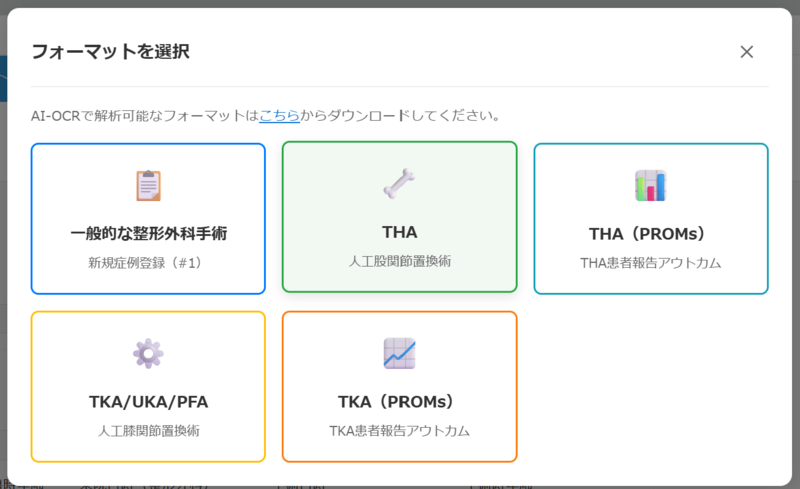Click the line graph icon for TKA PROMs
The height and width of the screenshot is (489, 800).
pos(399,353)
